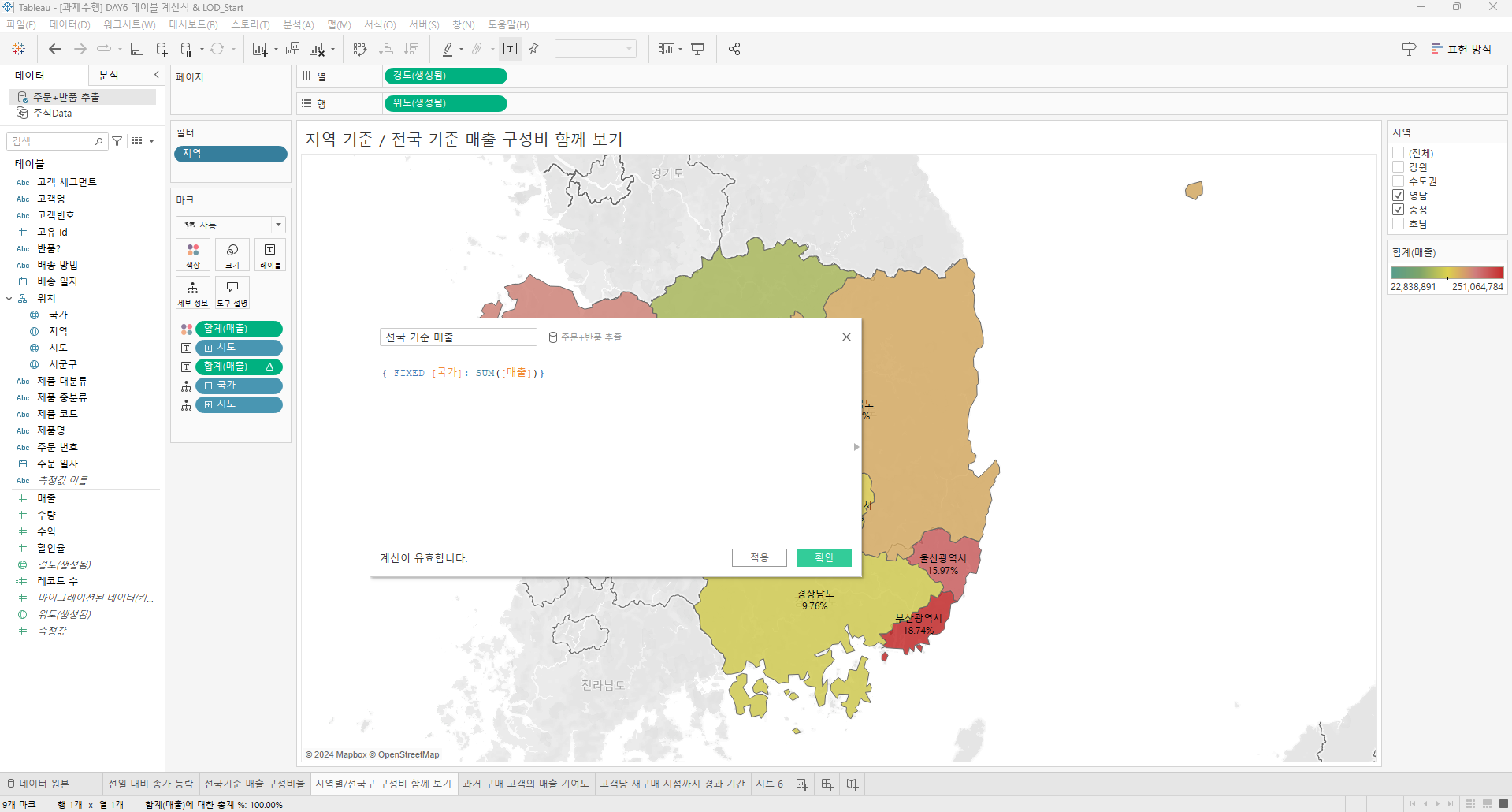
Task: Click the show/hide cards icon
Action: 667,49
